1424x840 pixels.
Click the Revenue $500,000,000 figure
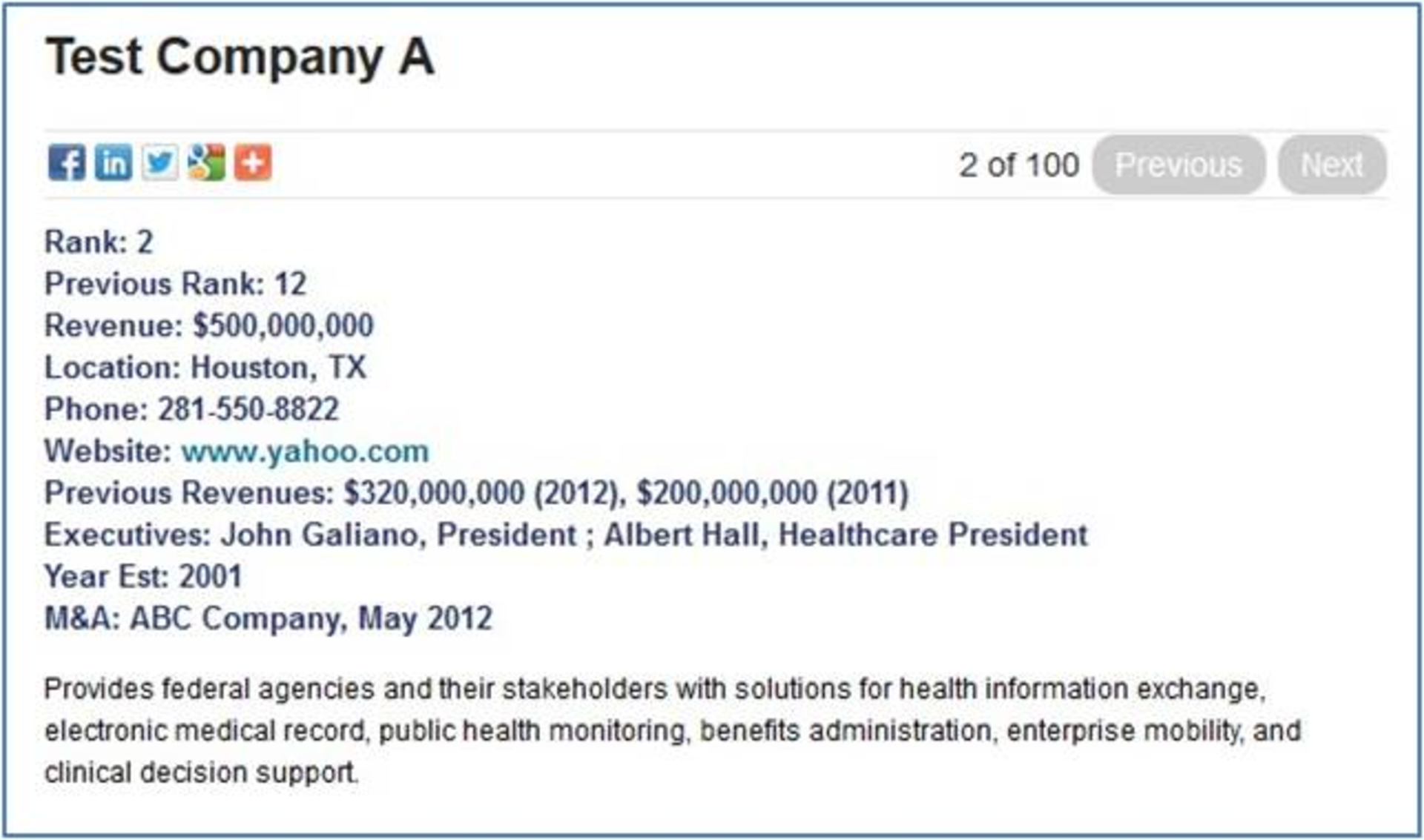tap(283, 325)
